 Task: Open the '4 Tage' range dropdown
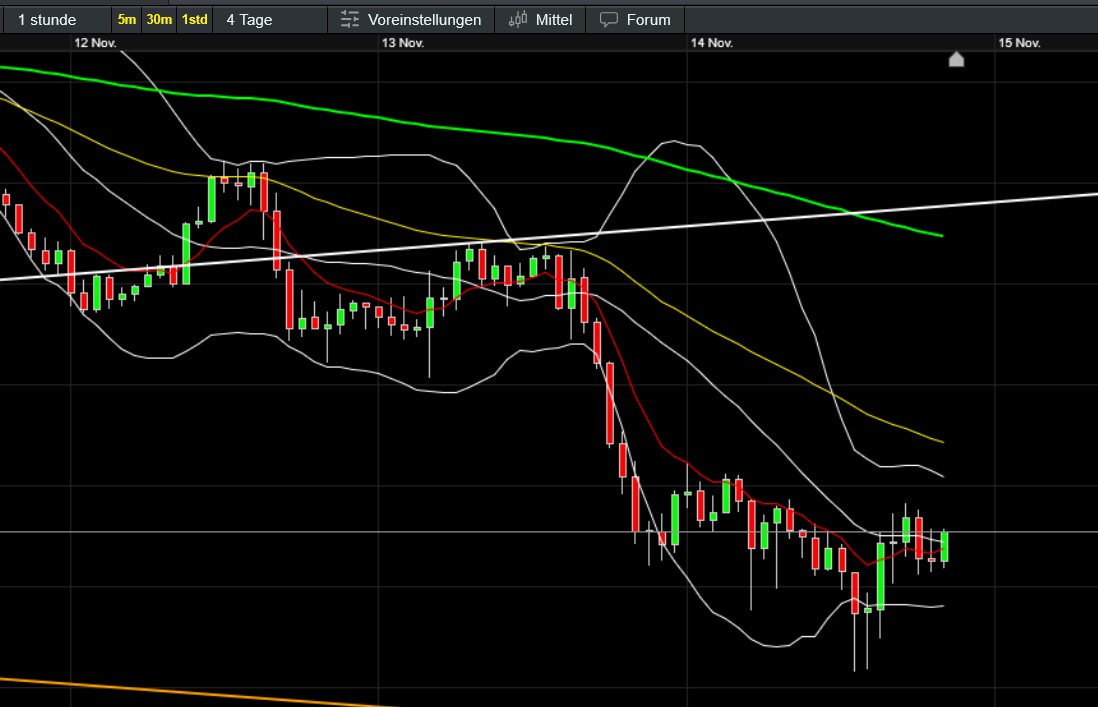tap(249, 20)
